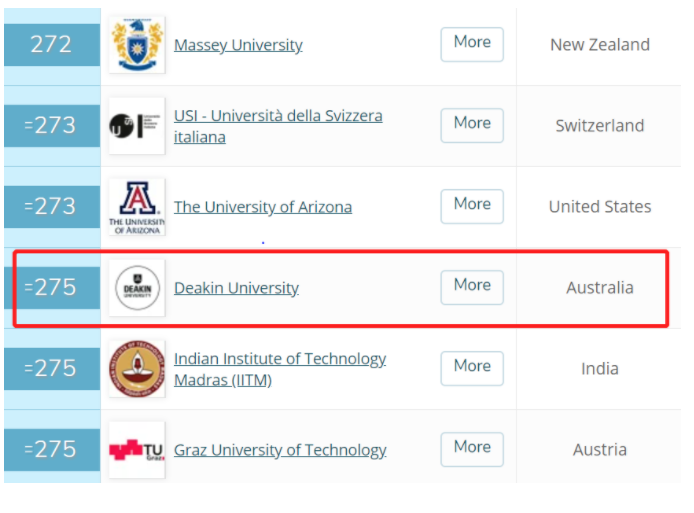Open The University of Arizona link
The image size is (694, 513).
(x=263, y=207)
